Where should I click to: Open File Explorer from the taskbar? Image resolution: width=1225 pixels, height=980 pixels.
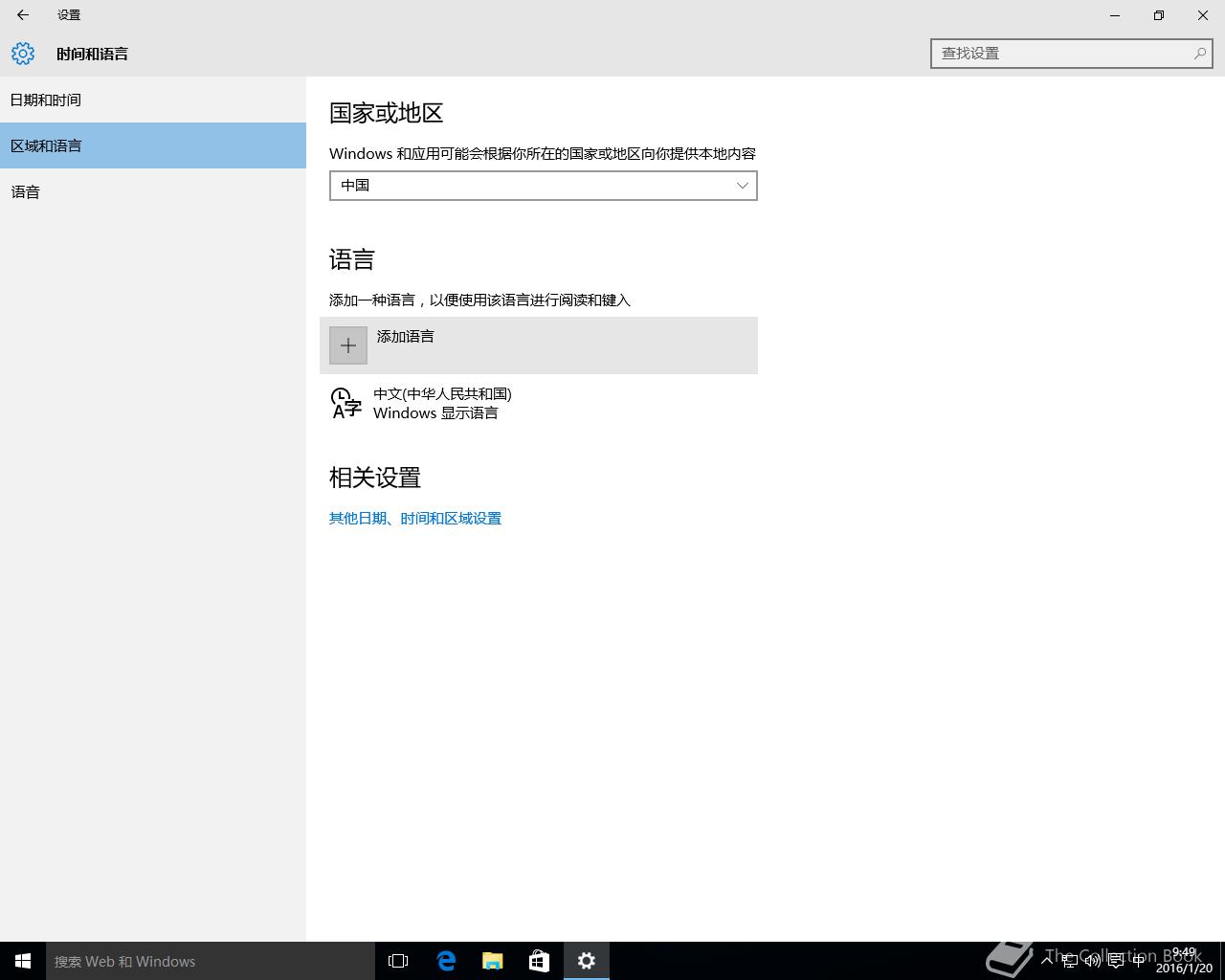click(x=493, y=961)
